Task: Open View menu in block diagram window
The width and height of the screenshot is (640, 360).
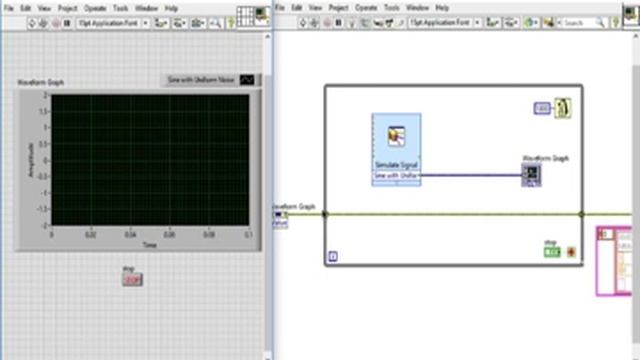Action: (x=315, y=8)
